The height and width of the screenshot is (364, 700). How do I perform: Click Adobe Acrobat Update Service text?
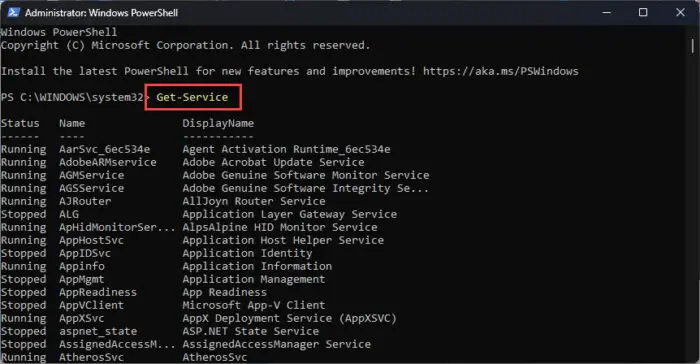(x=273, y=162)
